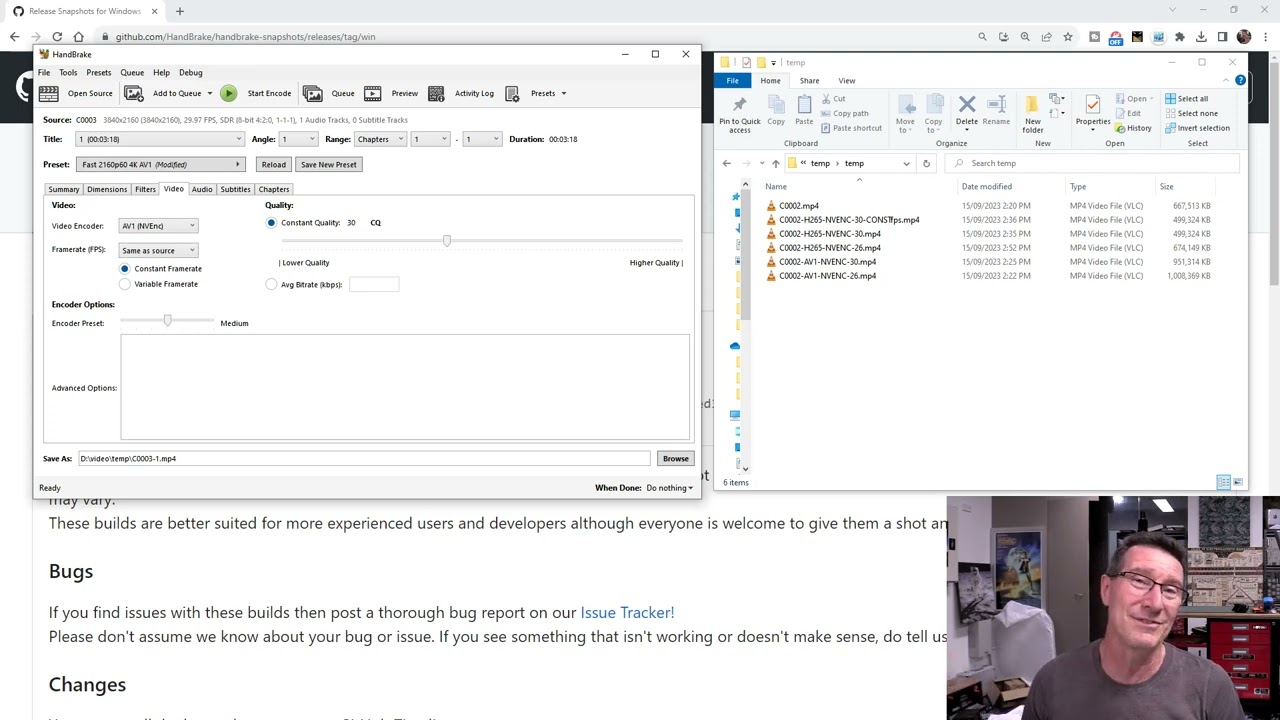
Task: Click the Save As file path field
Action: tap(364, 459)
